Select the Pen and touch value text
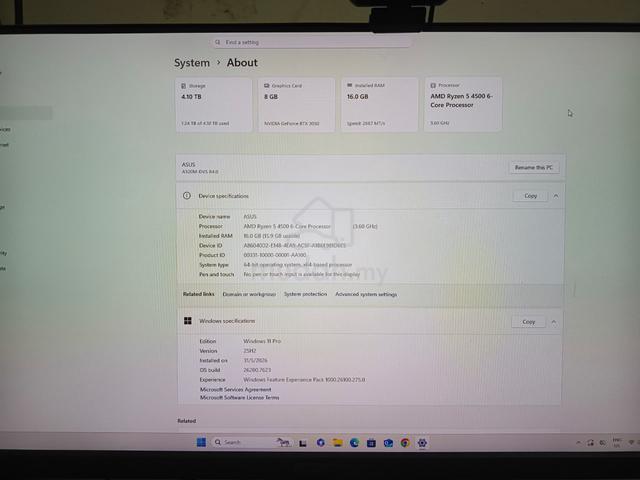 pos(302,274)
